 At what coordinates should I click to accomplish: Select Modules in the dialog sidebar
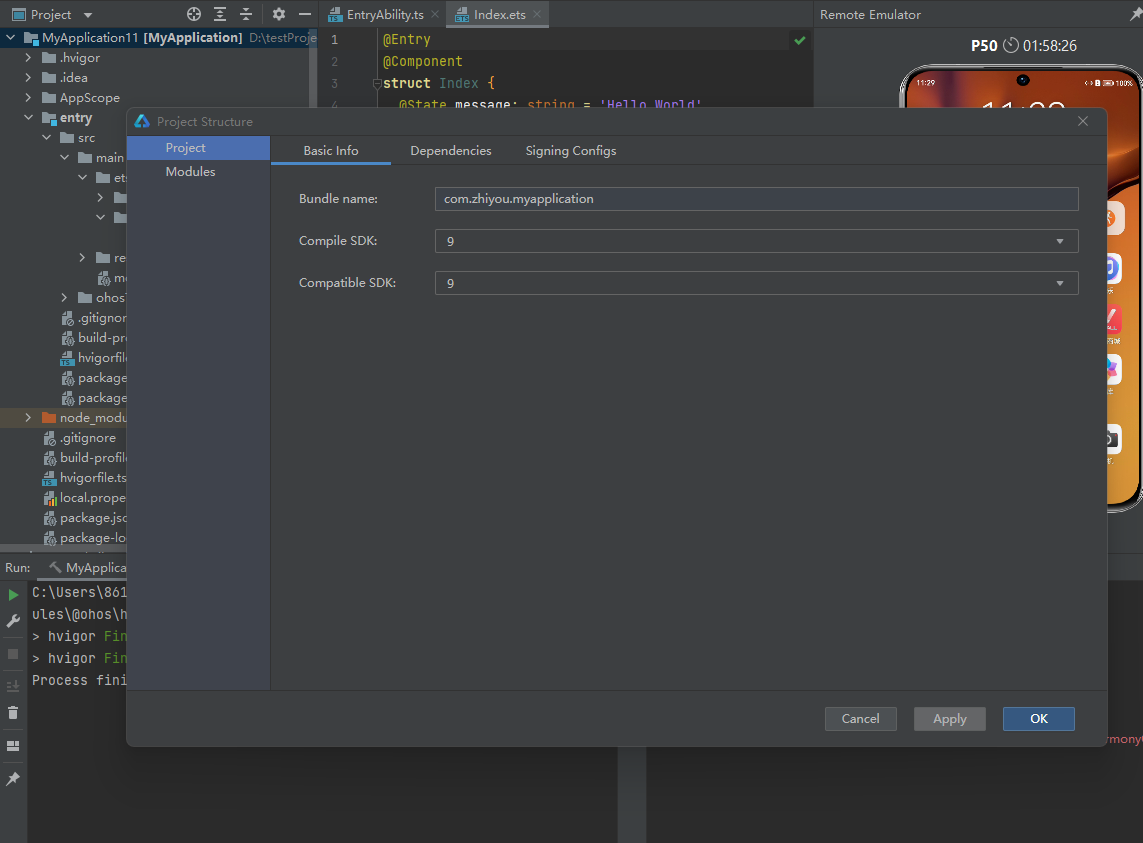(x=198, y=172)
